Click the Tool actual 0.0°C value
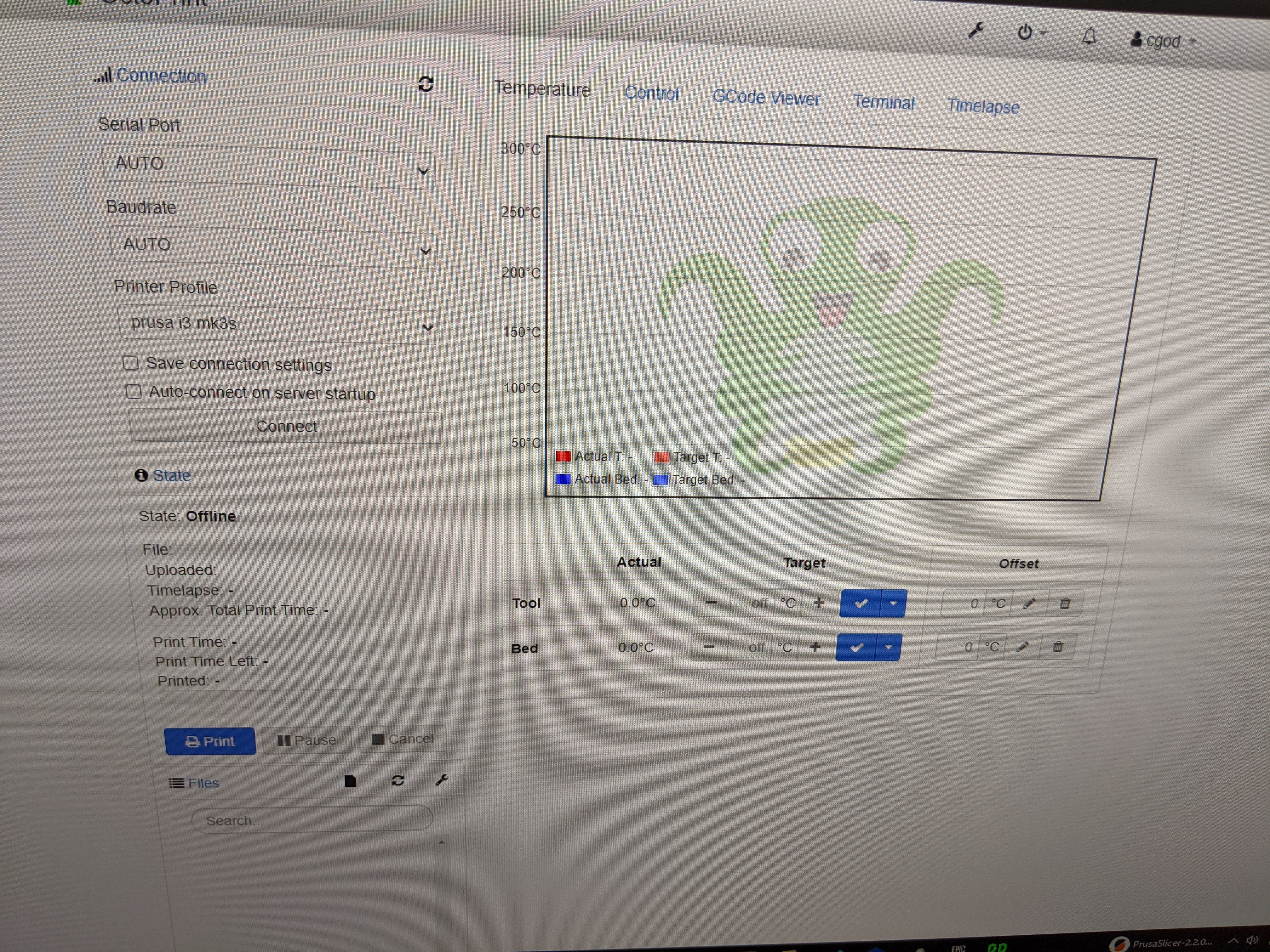Viewport: 1270px width, 952px height. pyautogui.click(x=637, y=603)
